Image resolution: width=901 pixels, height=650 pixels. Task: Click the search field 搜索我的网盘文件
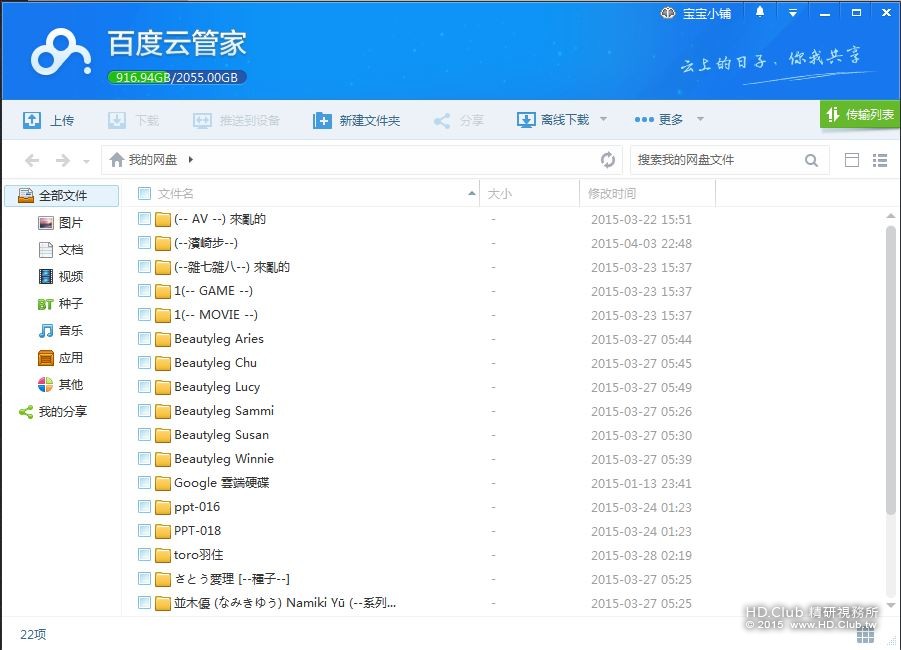point(715,160)
